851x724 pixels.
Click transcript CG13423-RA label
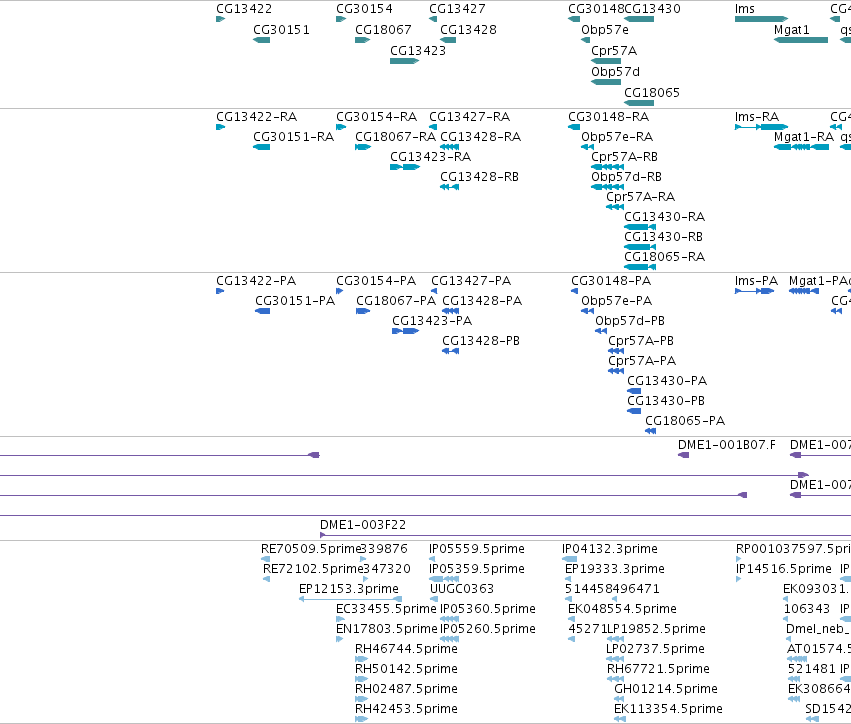coord(430,157)
